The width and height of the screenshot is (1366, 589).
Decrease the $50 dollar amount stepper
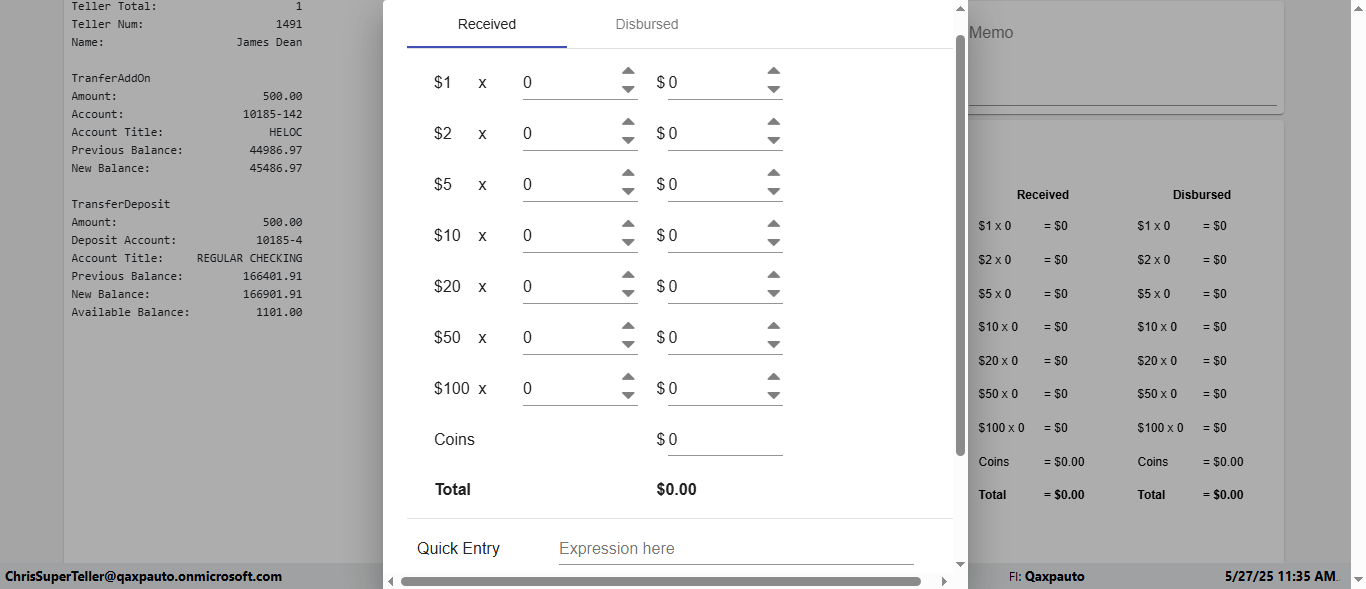pyautogui.click(x=773, y=345)
